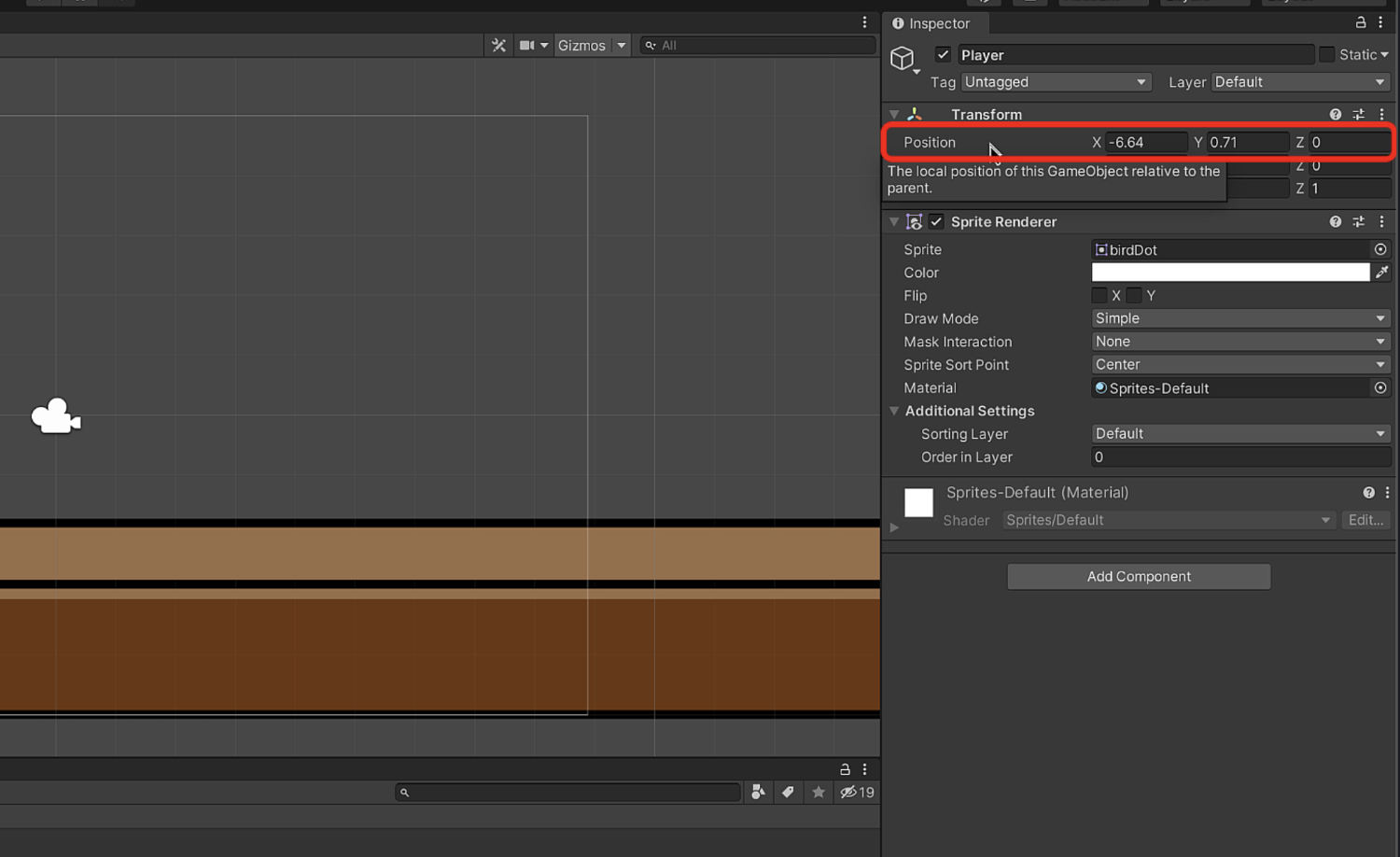
Task: Open bottom panel more options menu
Action: pos(864,769)
